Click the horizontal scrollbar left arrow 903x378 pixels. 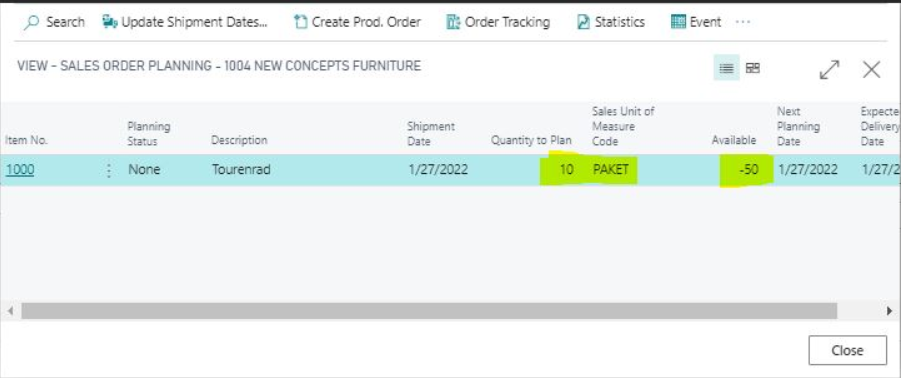pos(10,311)
